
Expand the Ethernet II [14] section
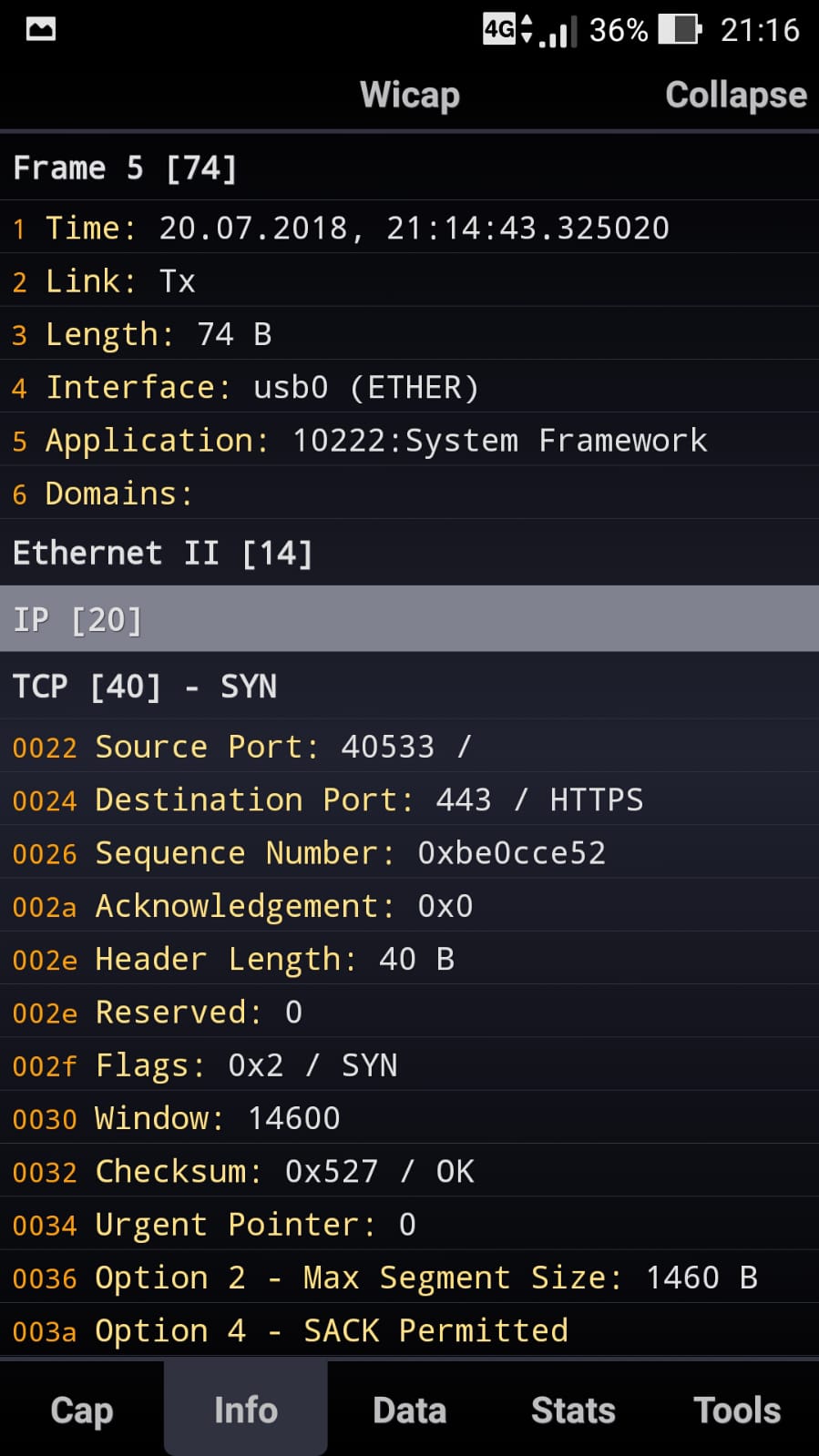coord(410,553)
